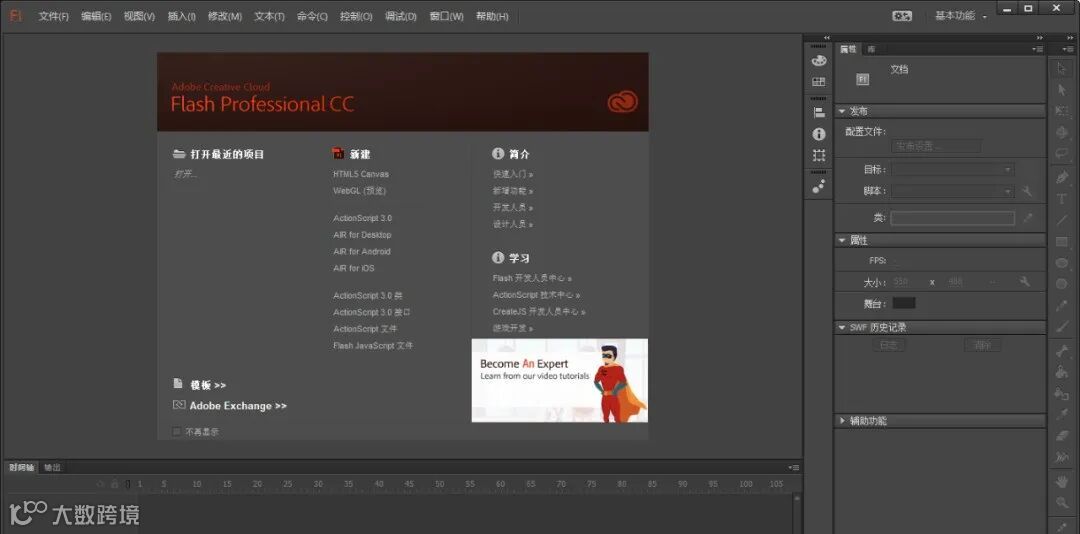Select the Line tool
This screenshot has width=1080, height=534.
1061,220
